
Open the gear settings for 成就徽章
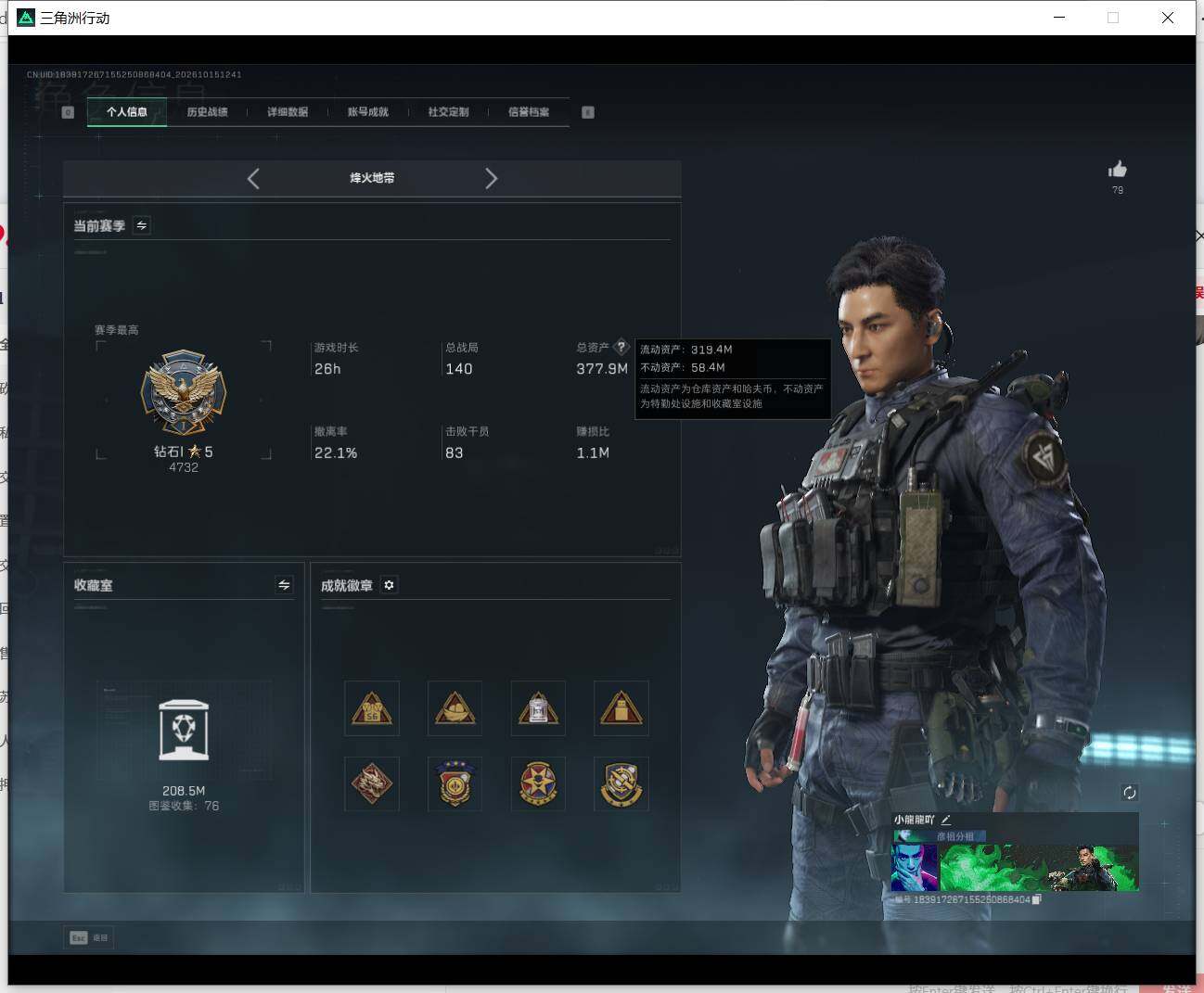[x=389, y=585]
